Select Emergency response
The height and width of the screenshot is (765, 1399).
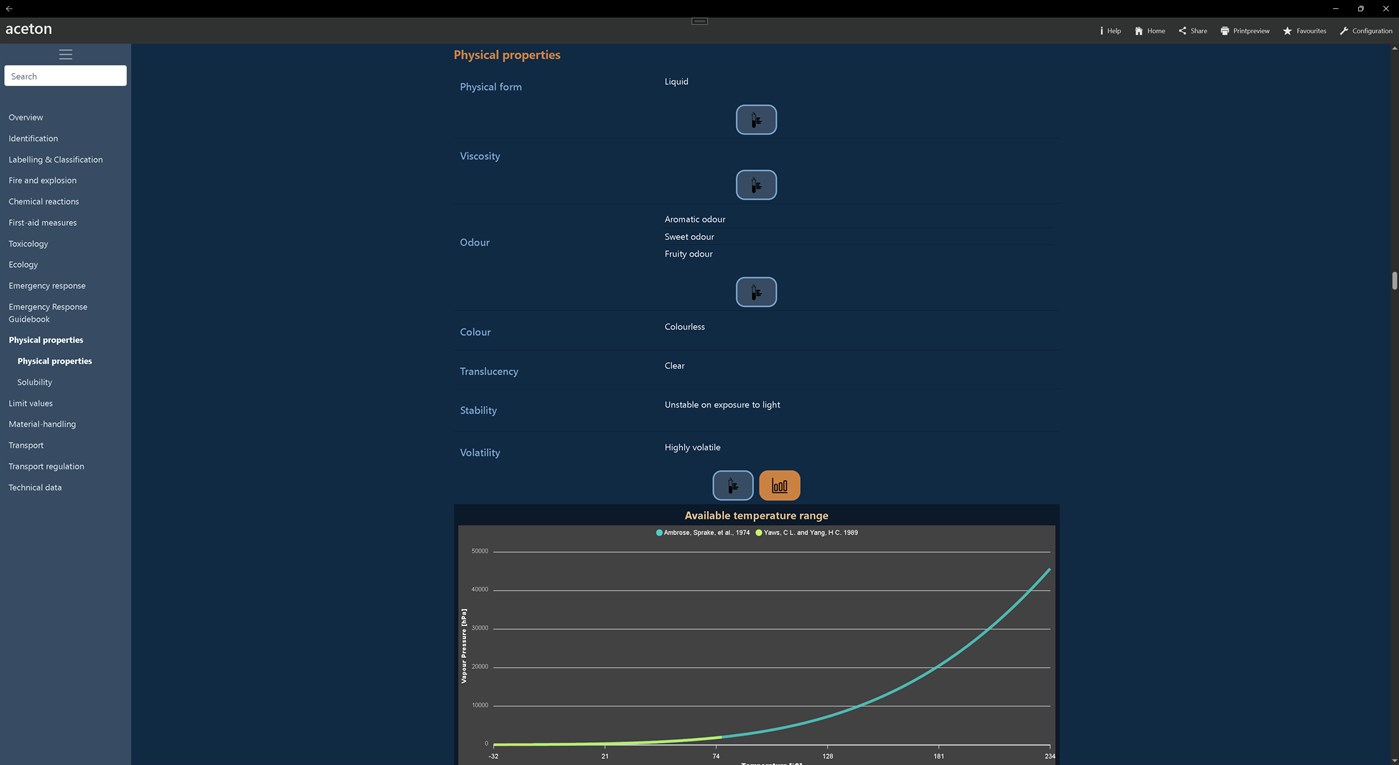tap(47, 285)
